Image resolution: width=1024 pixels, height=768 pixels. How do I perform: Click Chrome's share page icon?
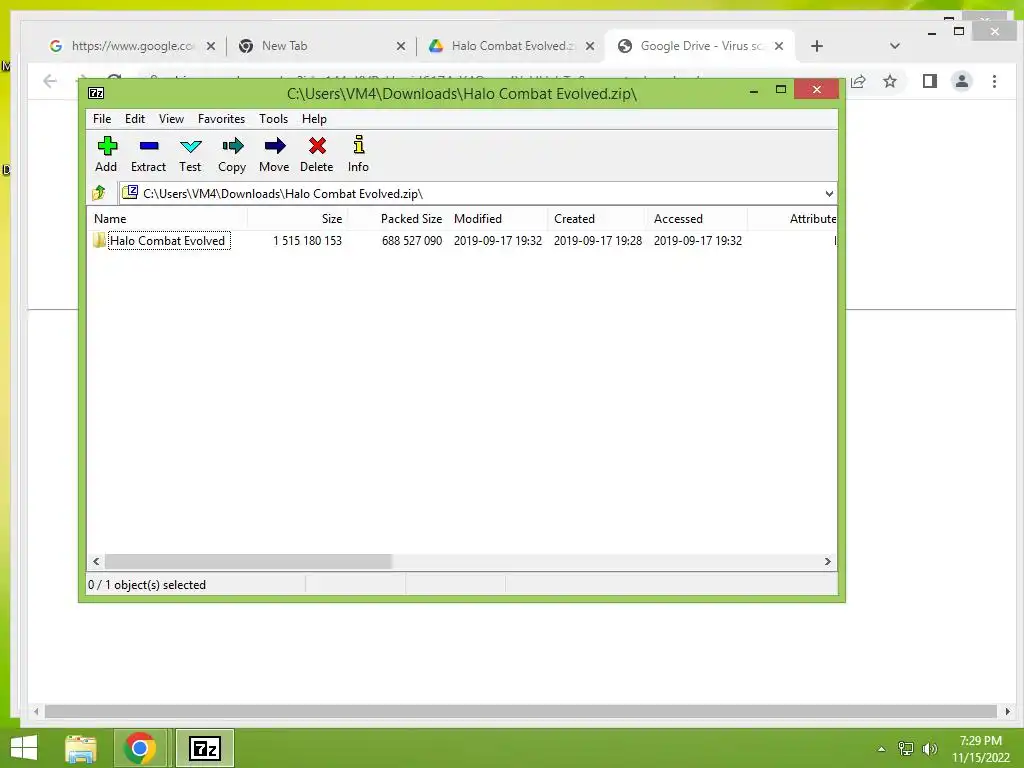tap(858, 81)
